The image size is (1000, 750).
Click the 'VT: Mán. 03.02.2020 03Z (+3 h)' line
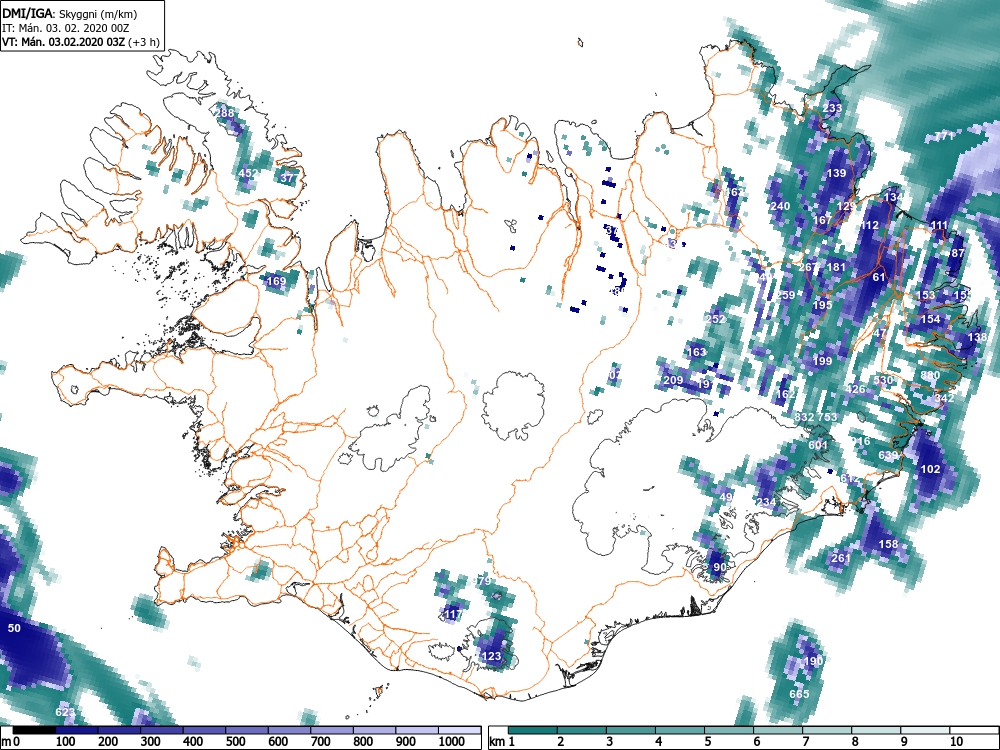80,42
